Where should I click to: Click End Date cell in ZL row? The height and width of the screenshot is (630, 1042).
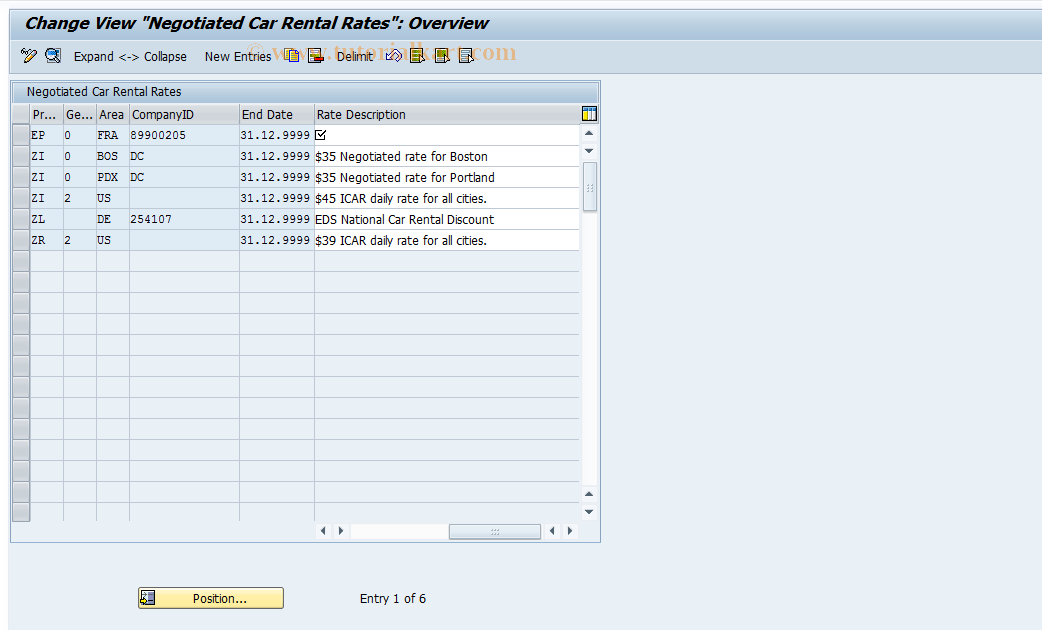pos(276,219)
